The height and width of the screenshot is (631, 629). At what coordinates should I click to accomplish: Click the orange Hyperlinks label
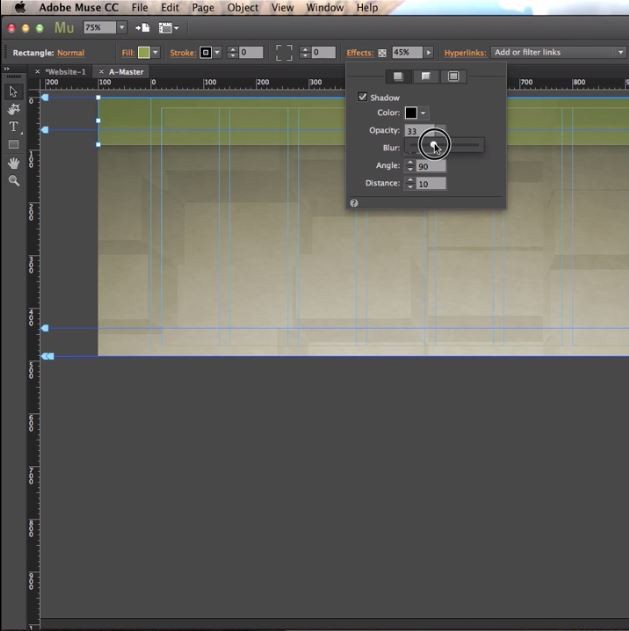[464, 52]
